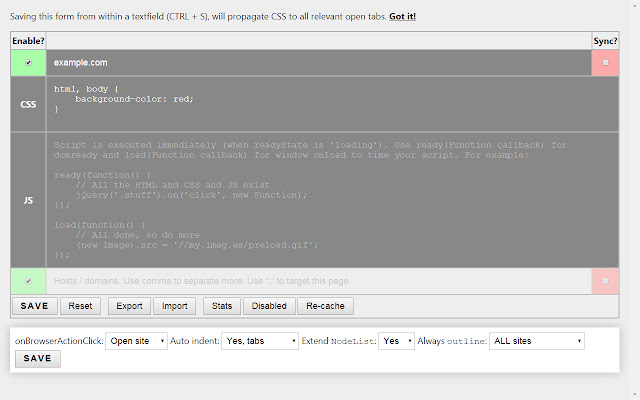640x400 pixels.
Task: Toggle the Enable checkbox on new hosts row
Action: [x=28, y=281]
